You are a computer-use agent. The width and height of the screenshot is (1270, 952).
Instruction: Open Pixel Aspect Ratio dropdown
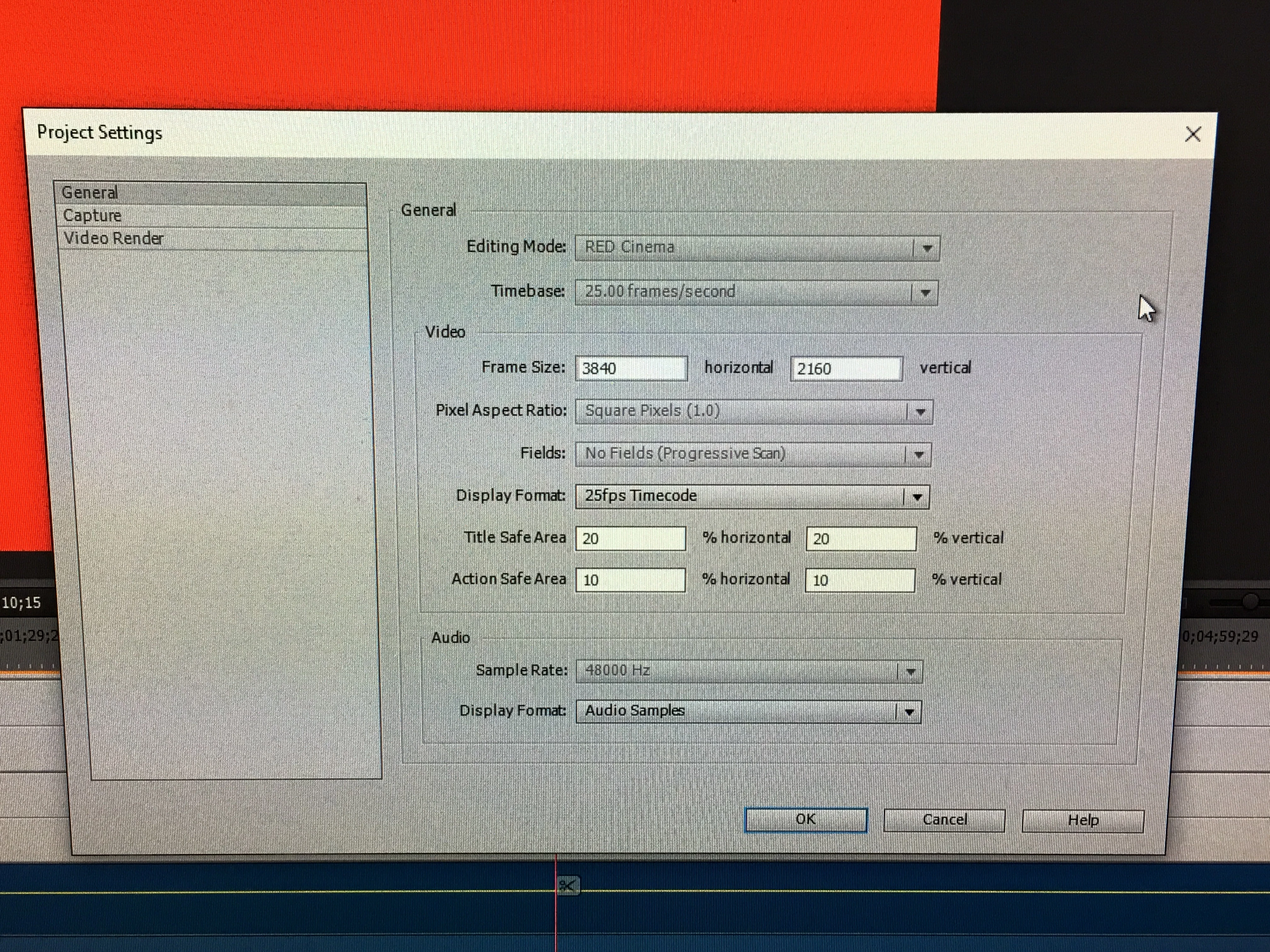pos(920,412)
